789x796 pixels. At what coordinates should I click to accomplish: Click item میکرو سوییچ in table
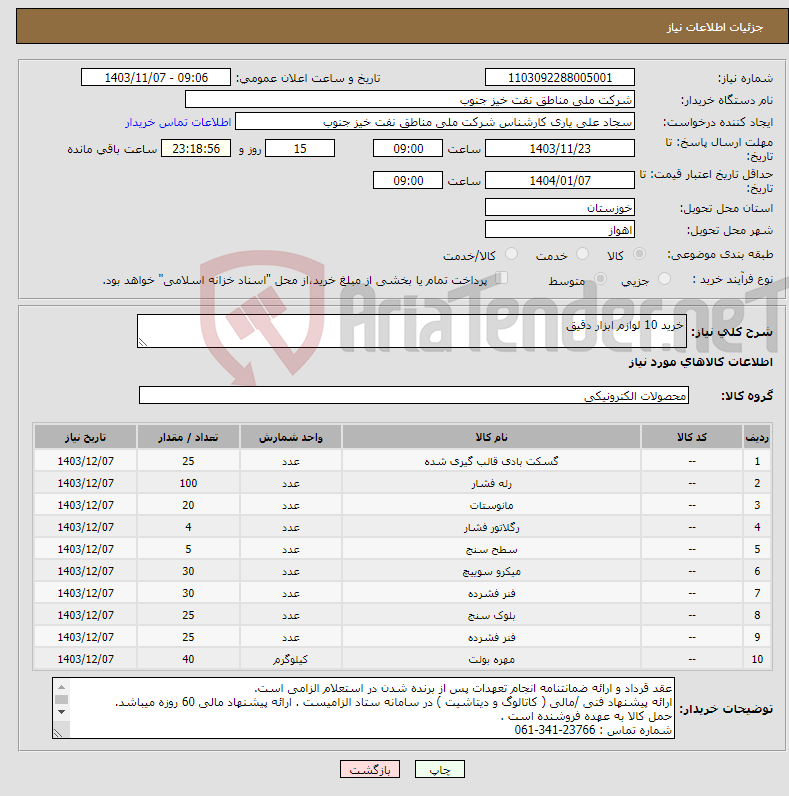tap(491, 571)
